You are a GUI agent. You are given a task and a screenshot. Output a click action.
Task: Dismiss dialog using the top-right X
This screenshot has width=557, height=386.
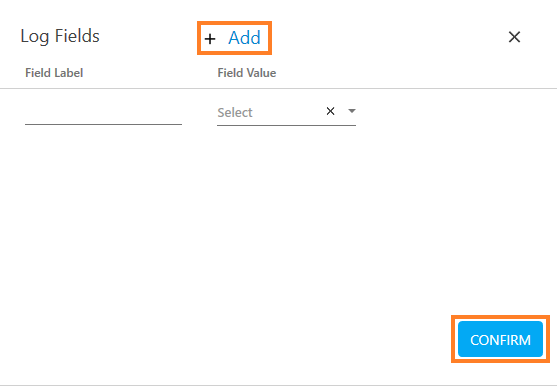pyautogui.click(x=514, y=37)
